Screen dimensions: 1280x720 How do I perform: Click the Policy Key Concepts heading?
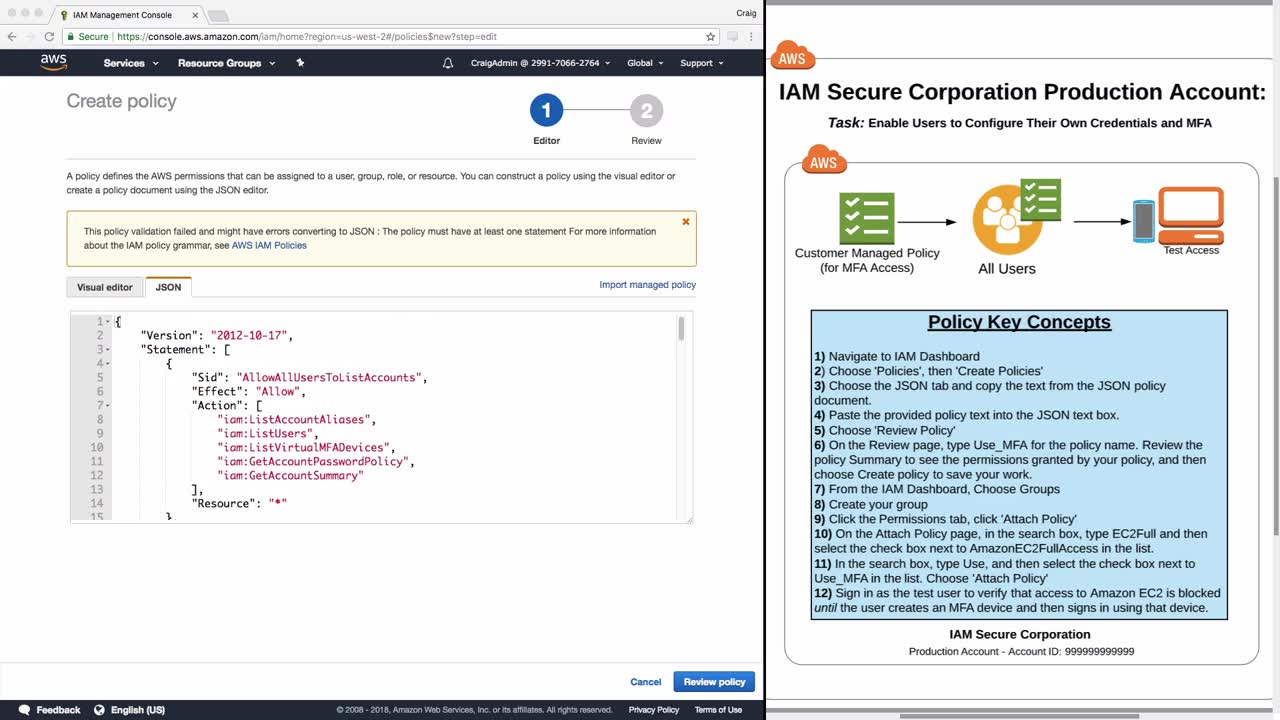(x=1019, y=322)
